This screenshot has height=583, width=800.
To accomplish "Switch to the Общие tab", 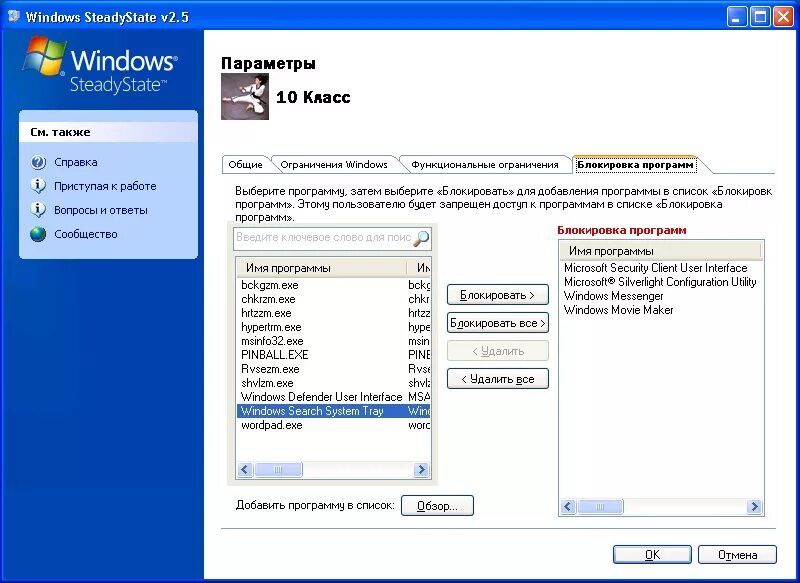I will pos(245,164).
